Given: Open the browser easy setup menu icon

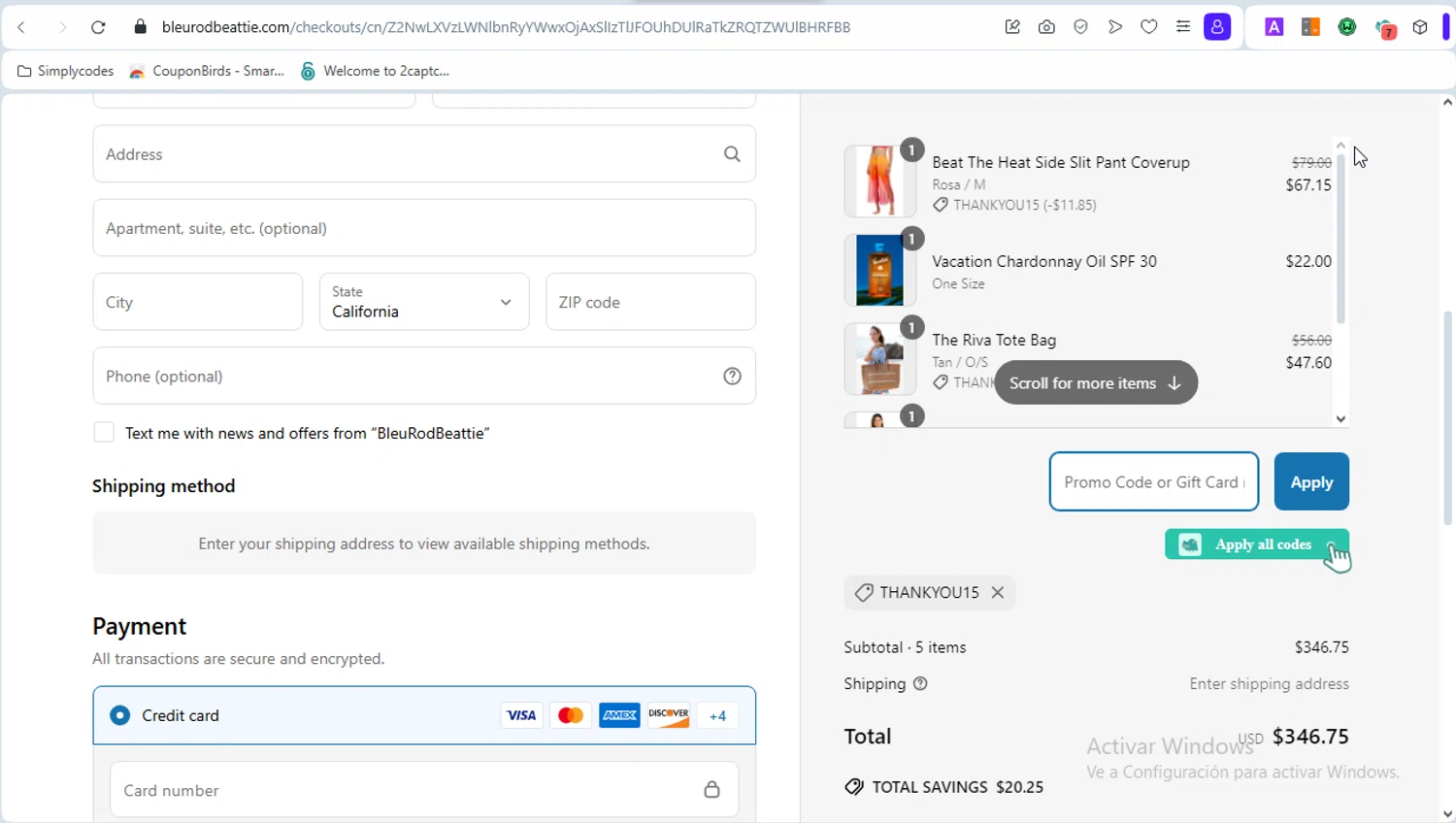Looking at the screenshot, I should (x=1183, y=27).
